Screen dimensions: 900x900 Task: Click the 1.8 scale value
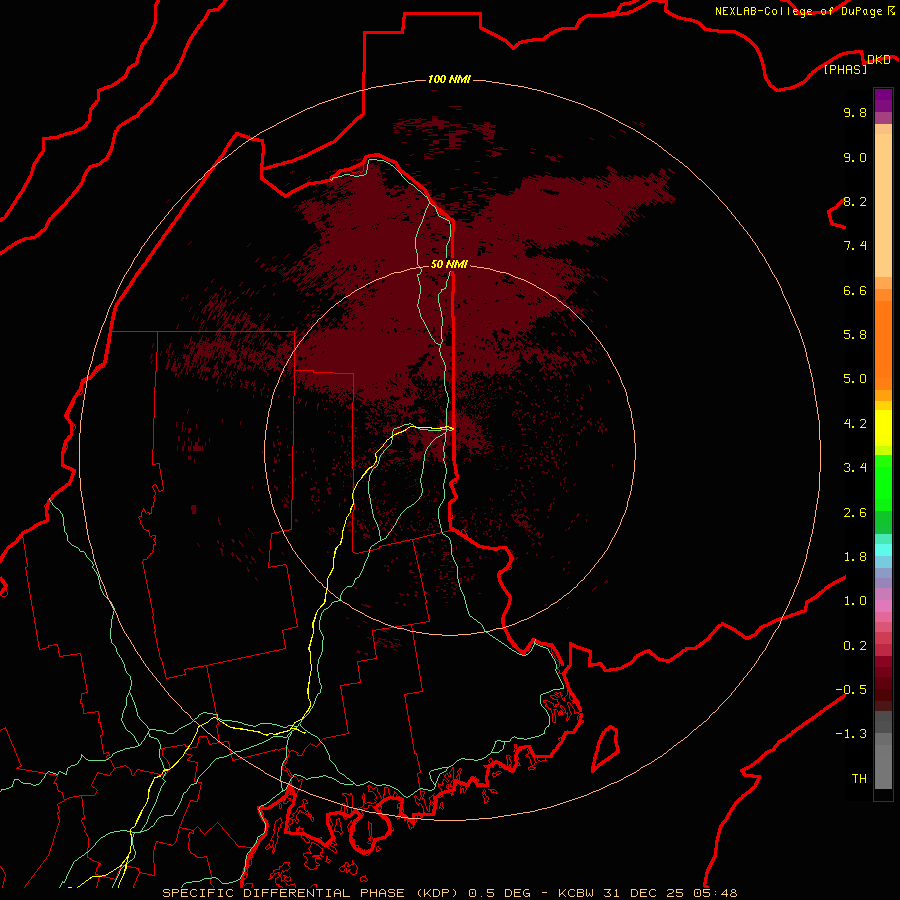click(855, 557)
